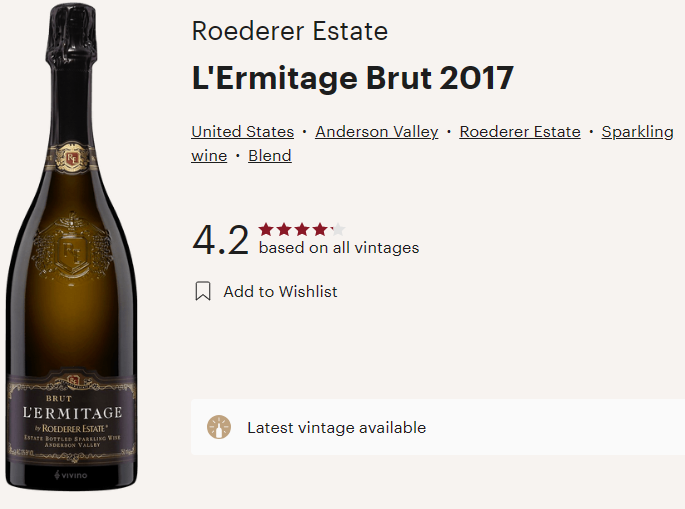Select the second red rating star
The height and width of the screenshot is (509, 685).
click(x=284, y=229)
